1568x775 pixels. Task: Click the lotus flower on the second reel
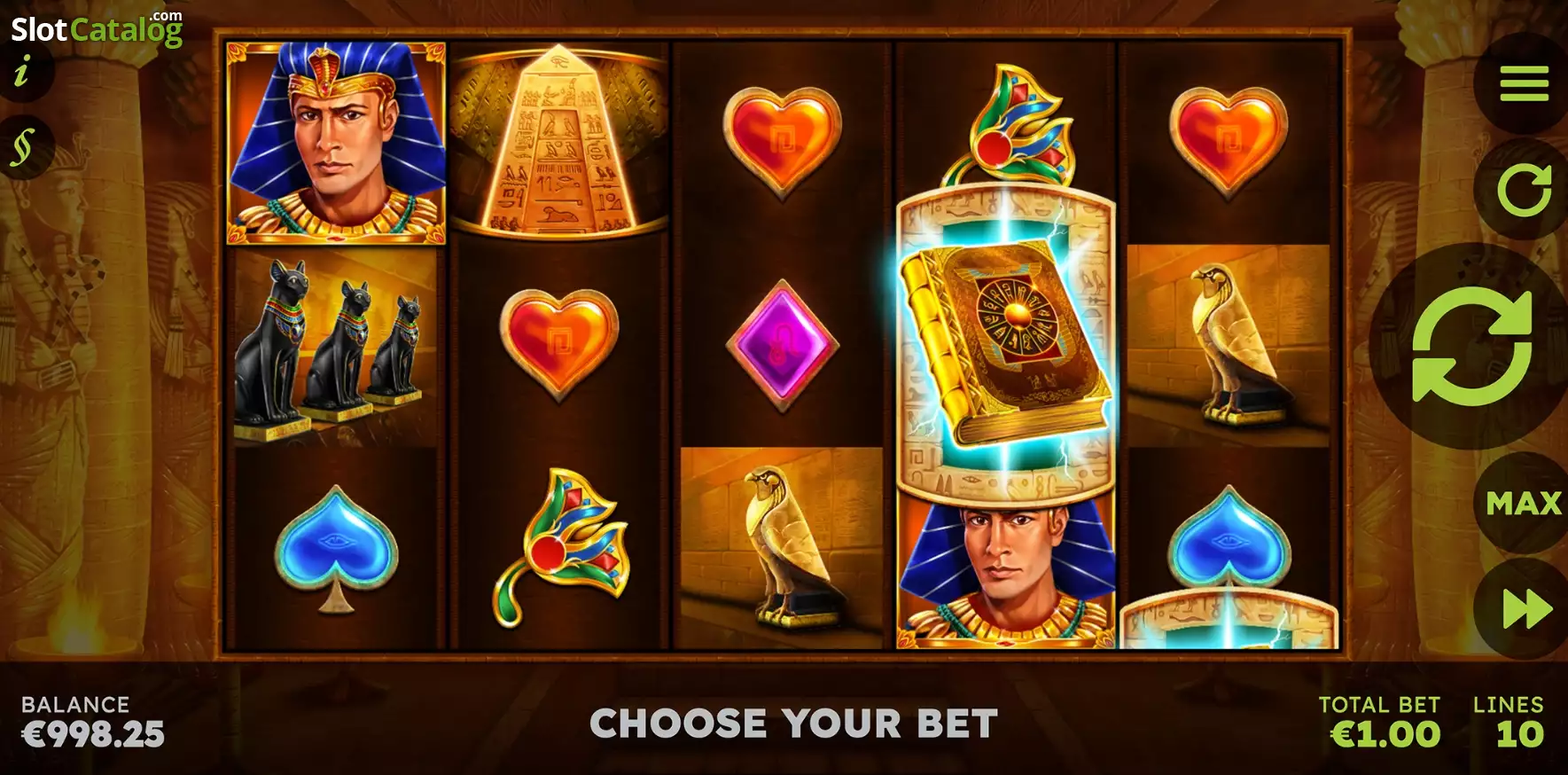tap(561, 547)
